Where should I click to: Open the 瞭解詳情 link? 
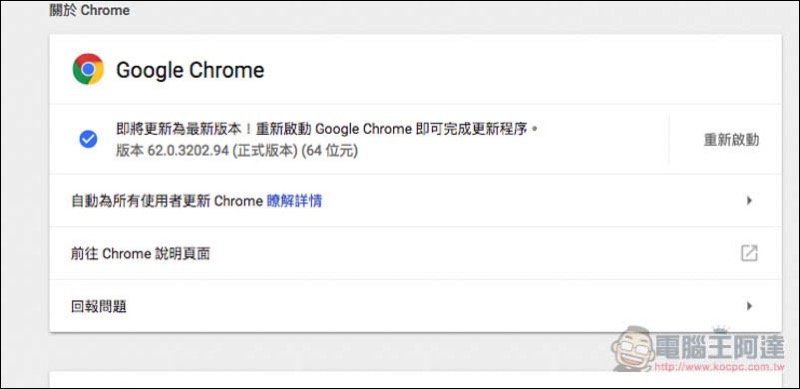tap(294, 201)
